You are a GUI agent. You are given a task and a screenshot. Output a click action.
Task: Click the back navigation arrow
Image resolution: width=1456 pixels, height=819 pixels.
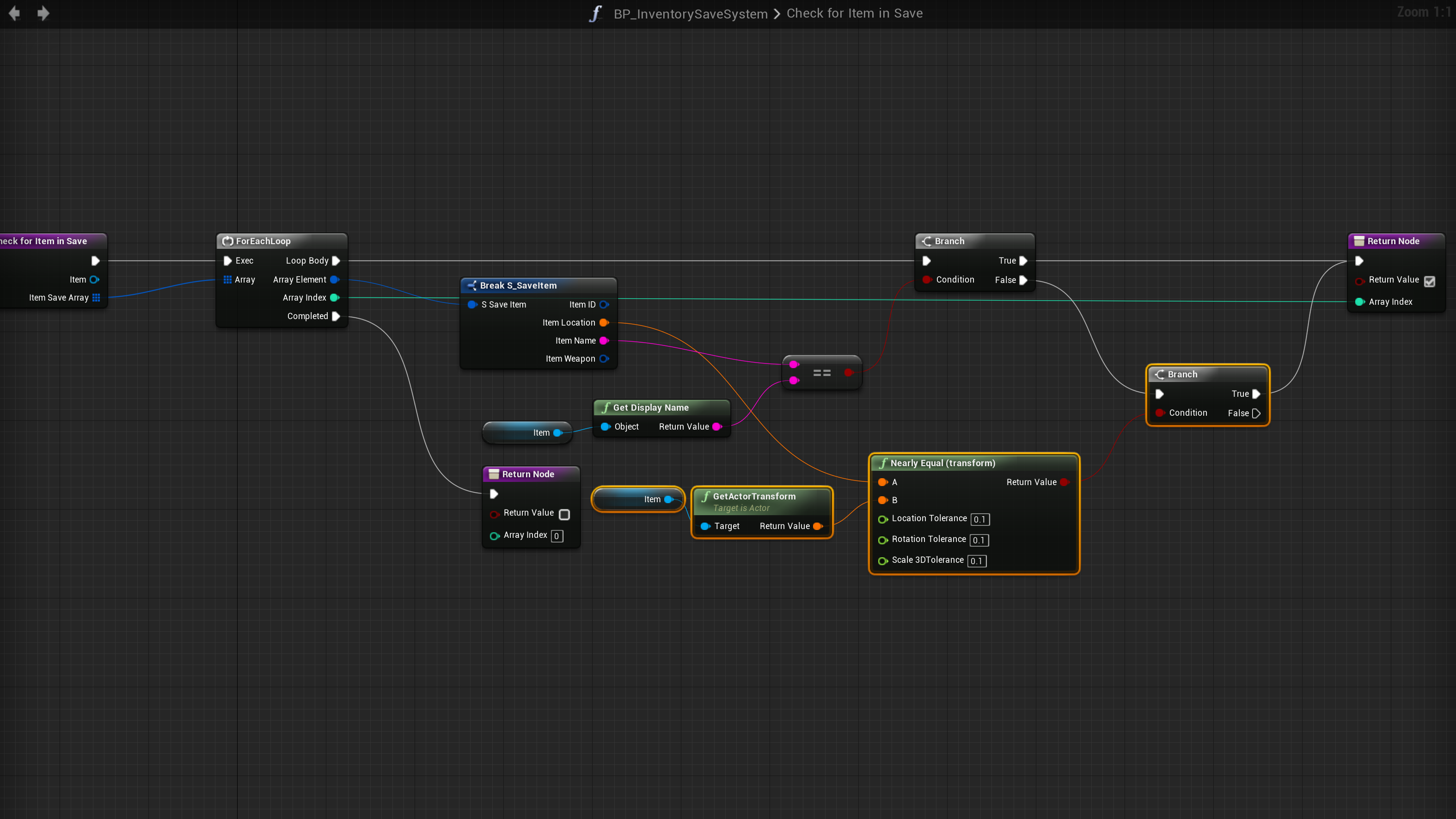[x=15, y=13]
